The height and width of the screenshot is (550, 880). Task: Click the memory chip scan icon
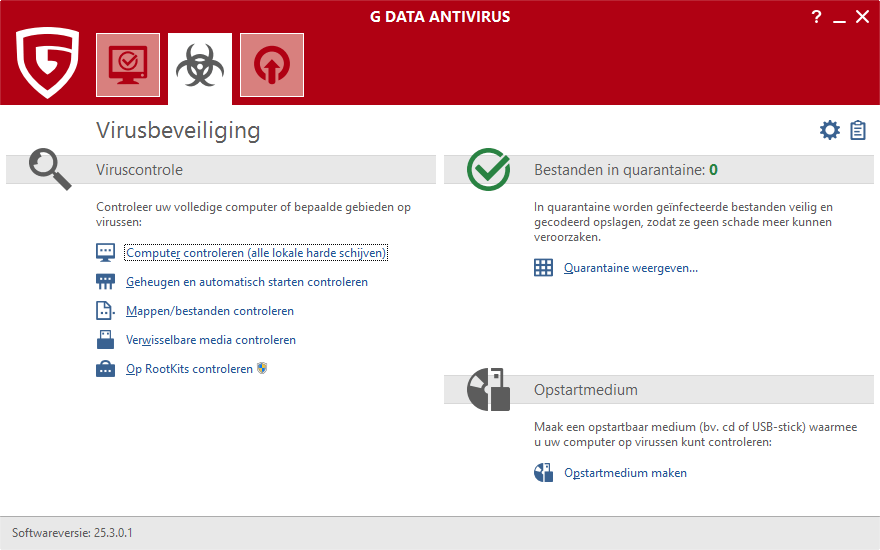pos(106,282)
